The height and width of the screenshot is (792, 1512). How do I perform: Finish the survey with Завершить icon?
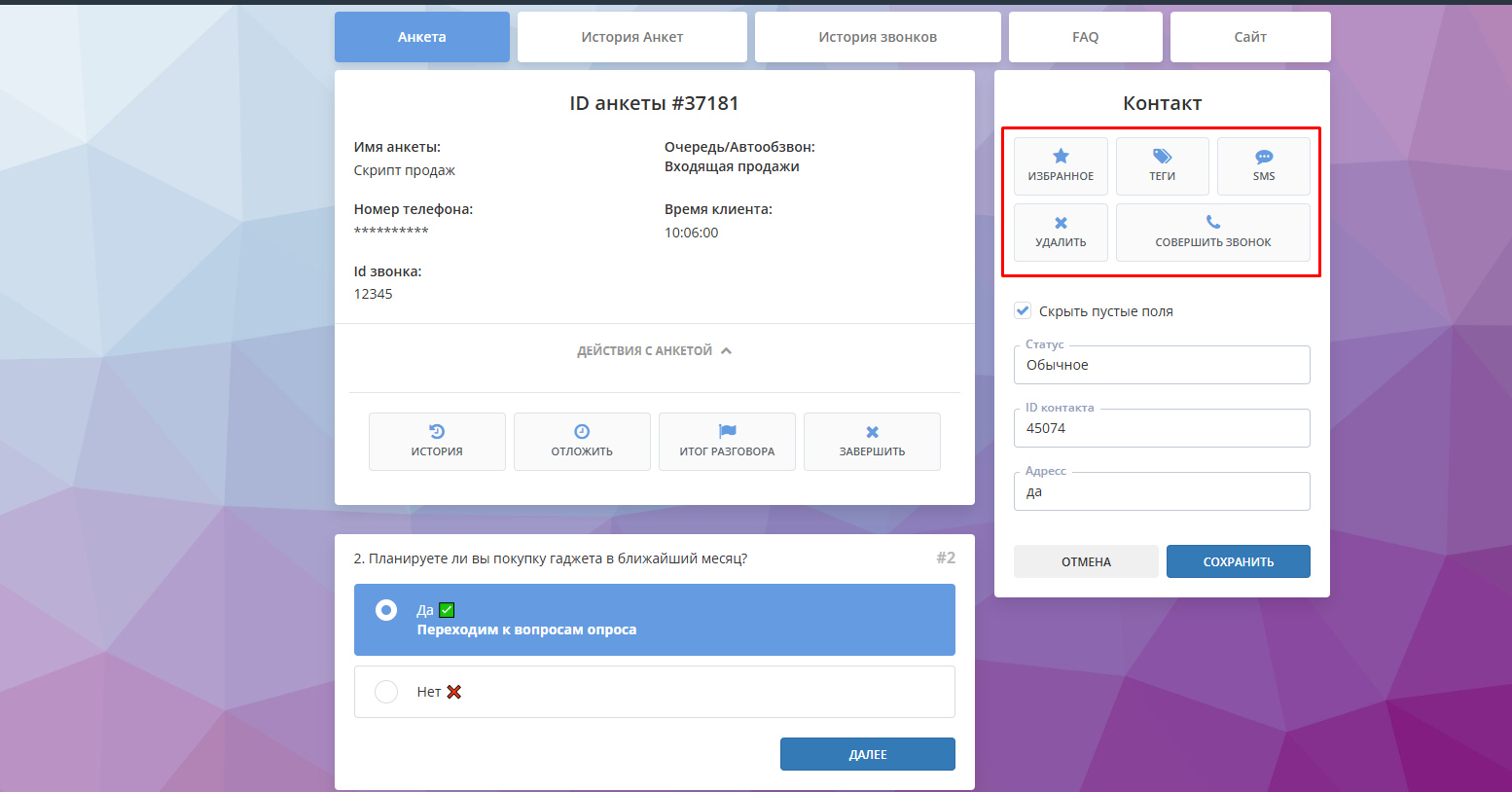(x=872, y=432)
